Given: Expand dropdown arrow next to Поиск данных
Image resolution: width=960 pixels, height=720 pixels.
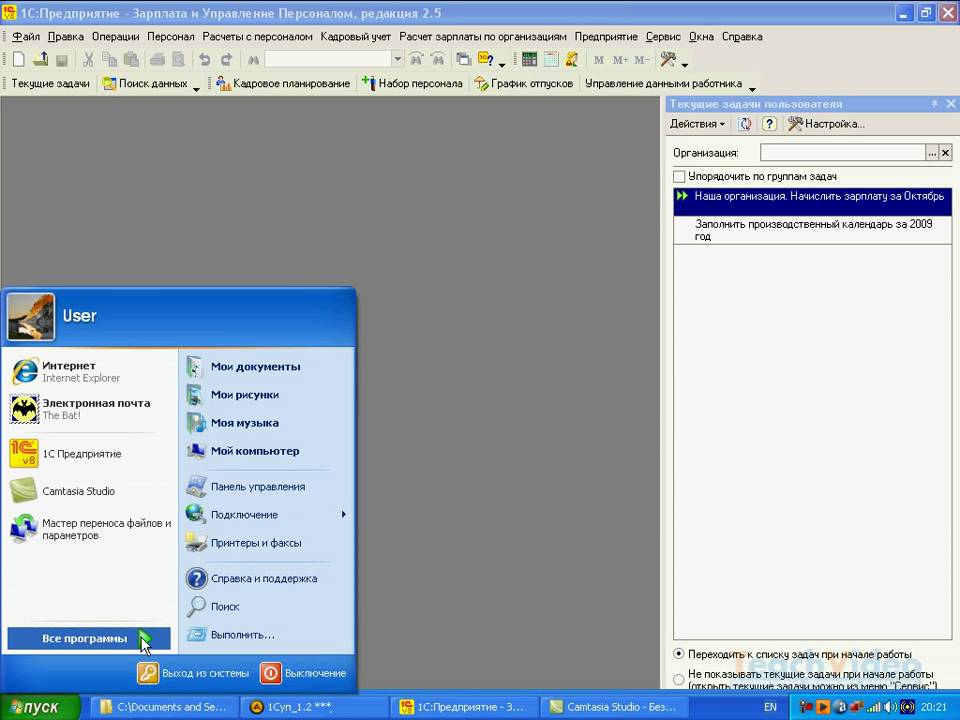Looking at the screenshot, I should (196, 88).
